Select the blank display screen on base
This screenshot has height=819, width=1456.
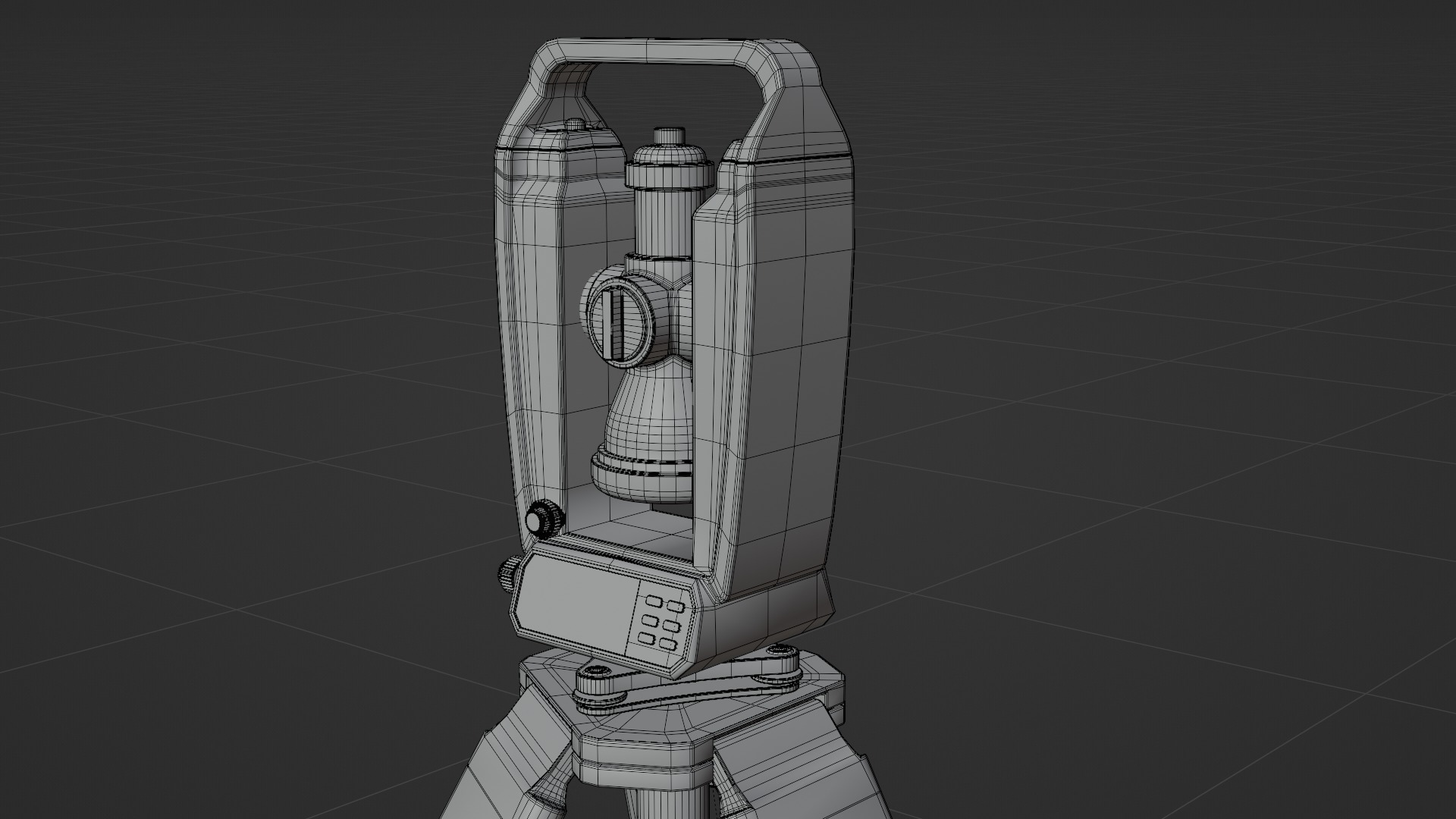tap(578, 603)
